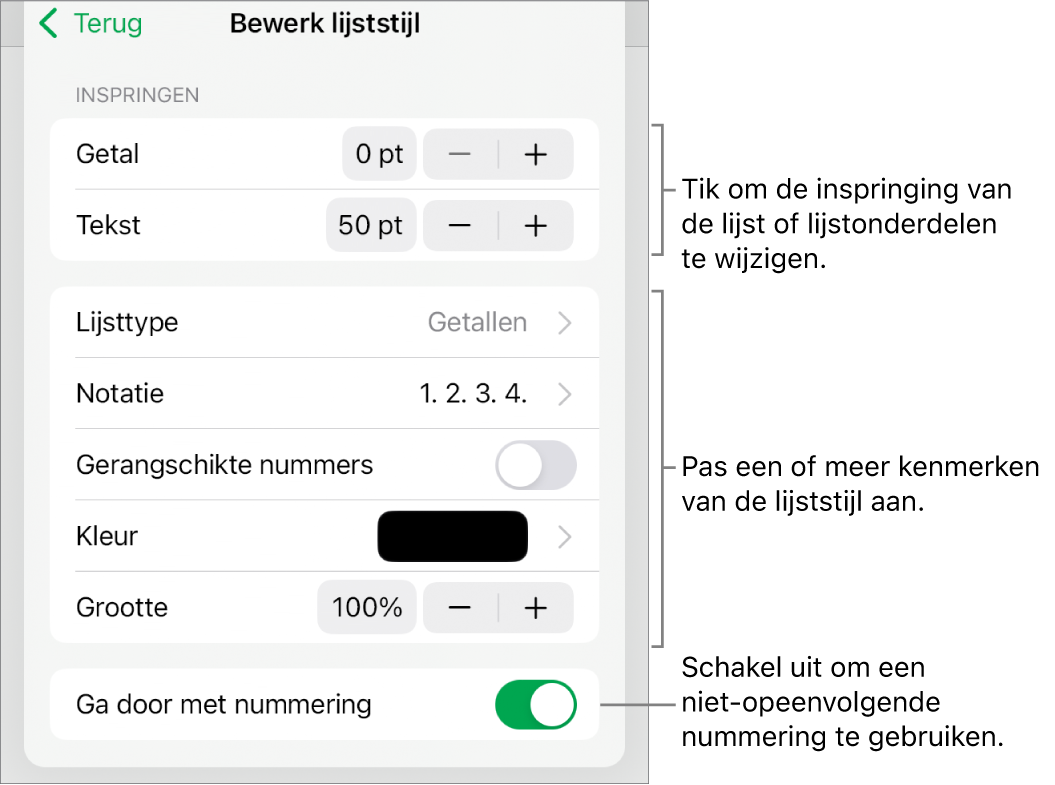Disable Ga door met nummering

535,704
